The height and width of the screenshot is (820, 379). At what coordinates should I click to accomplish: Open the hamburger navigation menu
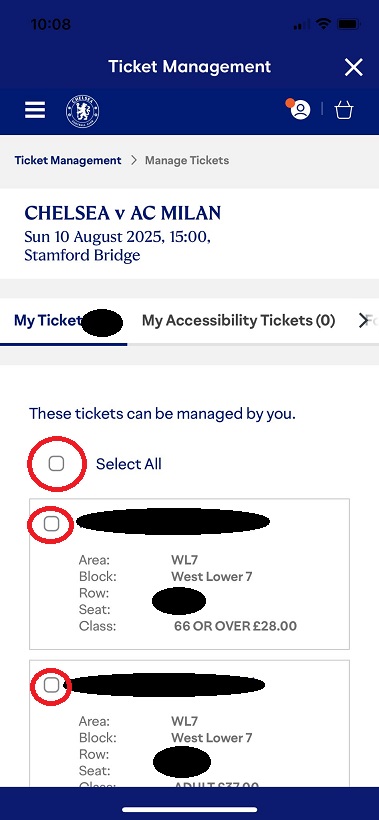35,110
